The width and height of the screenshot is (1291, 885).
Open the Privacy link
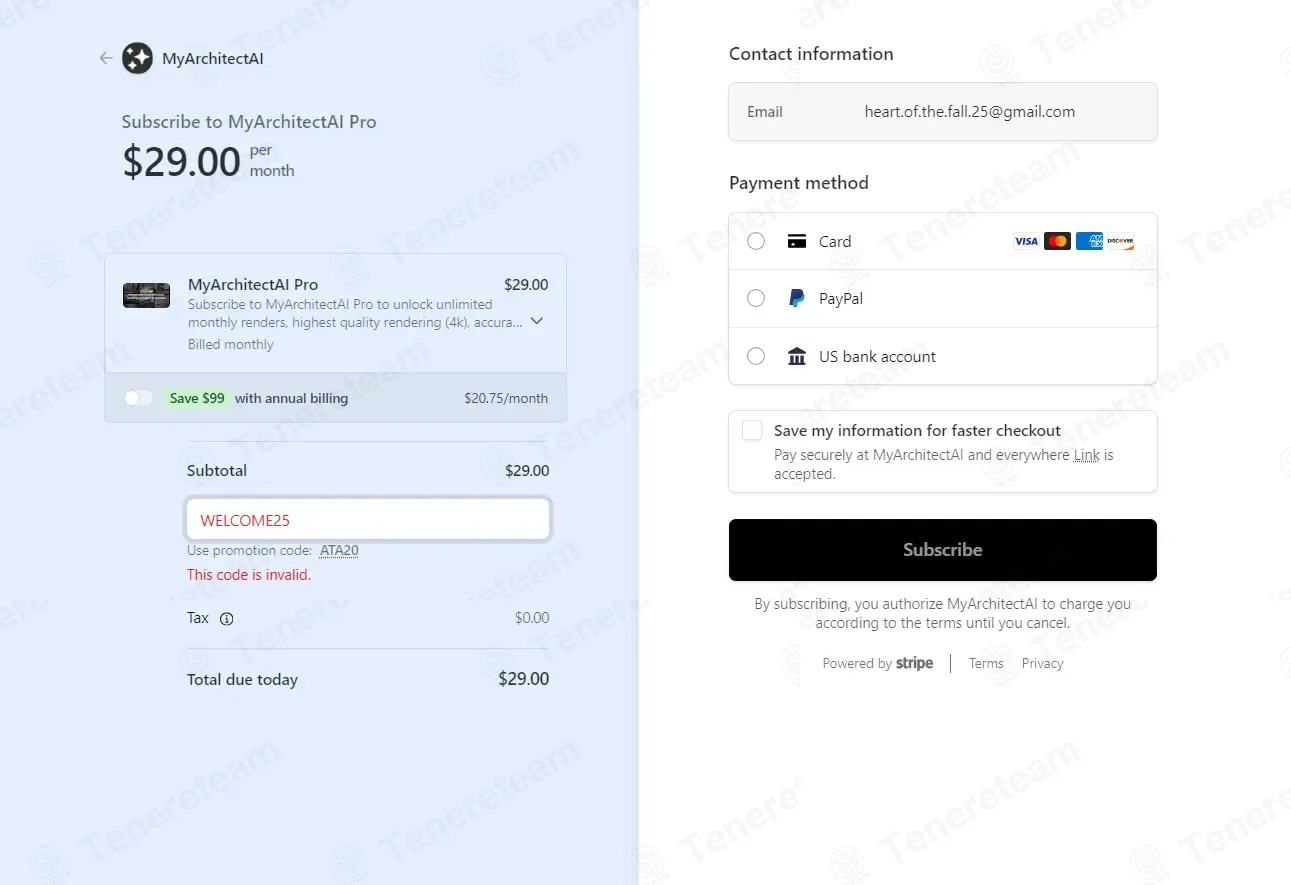[x=1043, y=663]
